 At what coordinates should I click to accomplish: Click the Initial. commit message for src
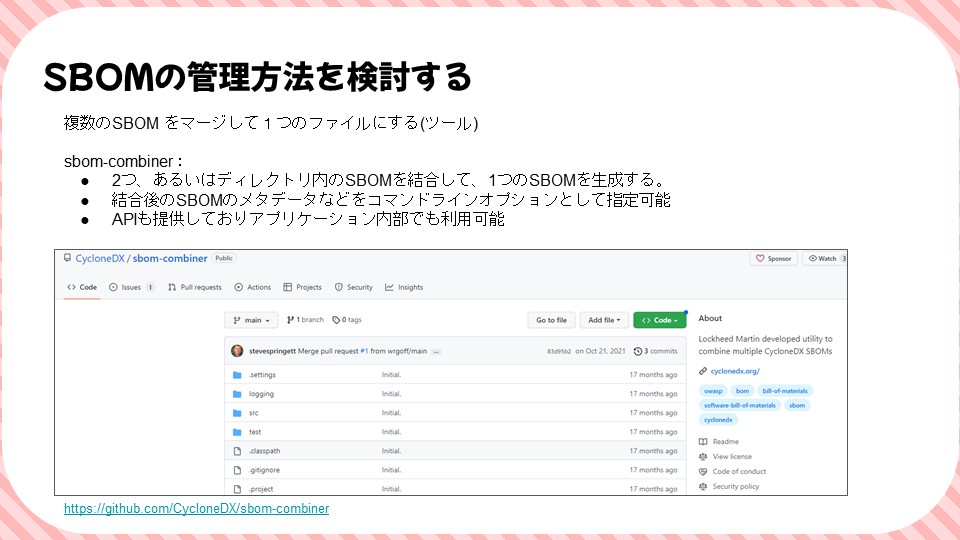[391, 413]
